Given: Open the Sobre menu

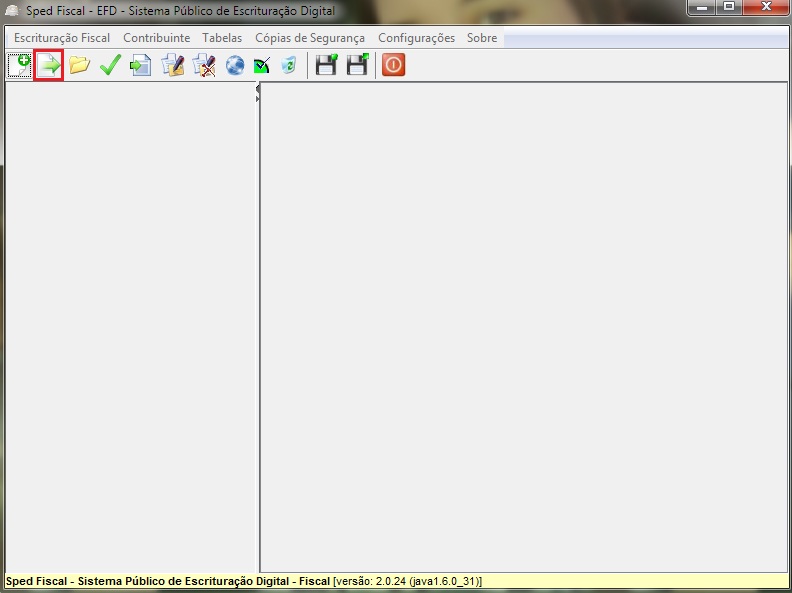Looking at the screenshot, I should tap(482, 38).
